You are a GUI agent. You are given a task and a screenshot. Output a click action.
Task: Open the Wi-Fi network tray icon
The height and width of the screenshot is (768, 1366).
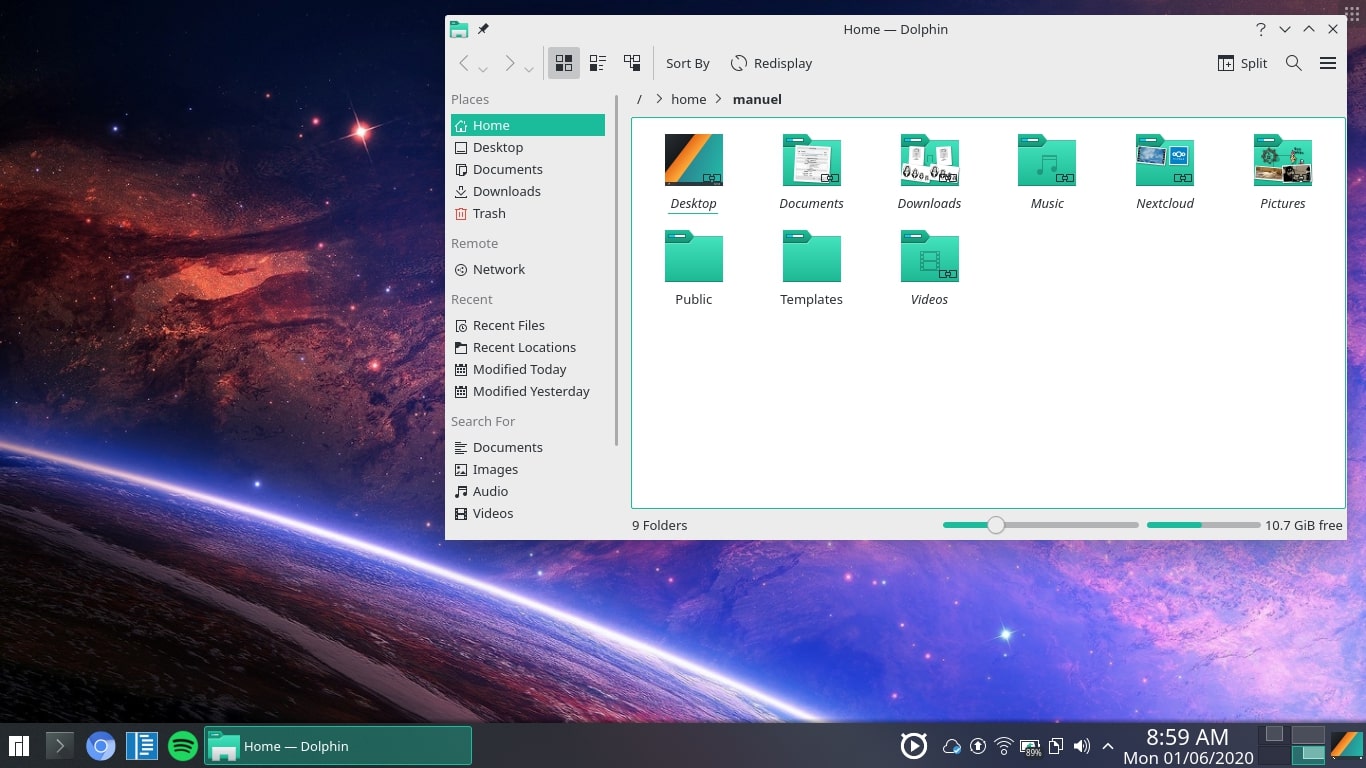click(x=1004, y=746)
